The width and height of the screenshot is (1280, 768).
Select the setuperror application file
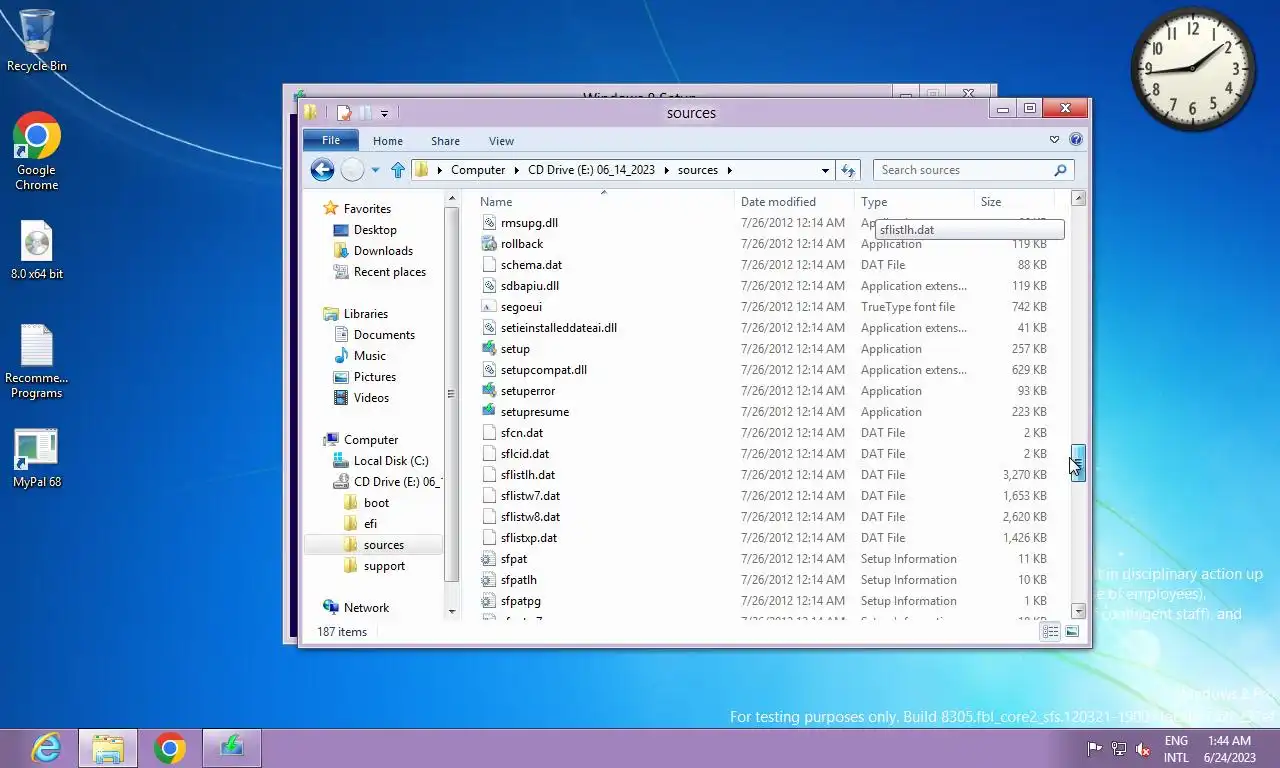528,391
